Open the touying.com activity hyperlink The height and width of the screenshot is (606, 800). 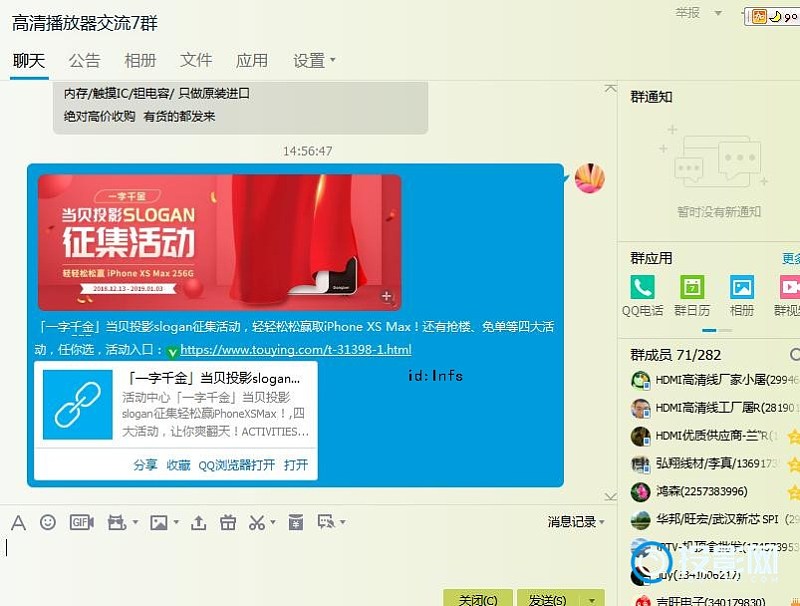[296, 350]
